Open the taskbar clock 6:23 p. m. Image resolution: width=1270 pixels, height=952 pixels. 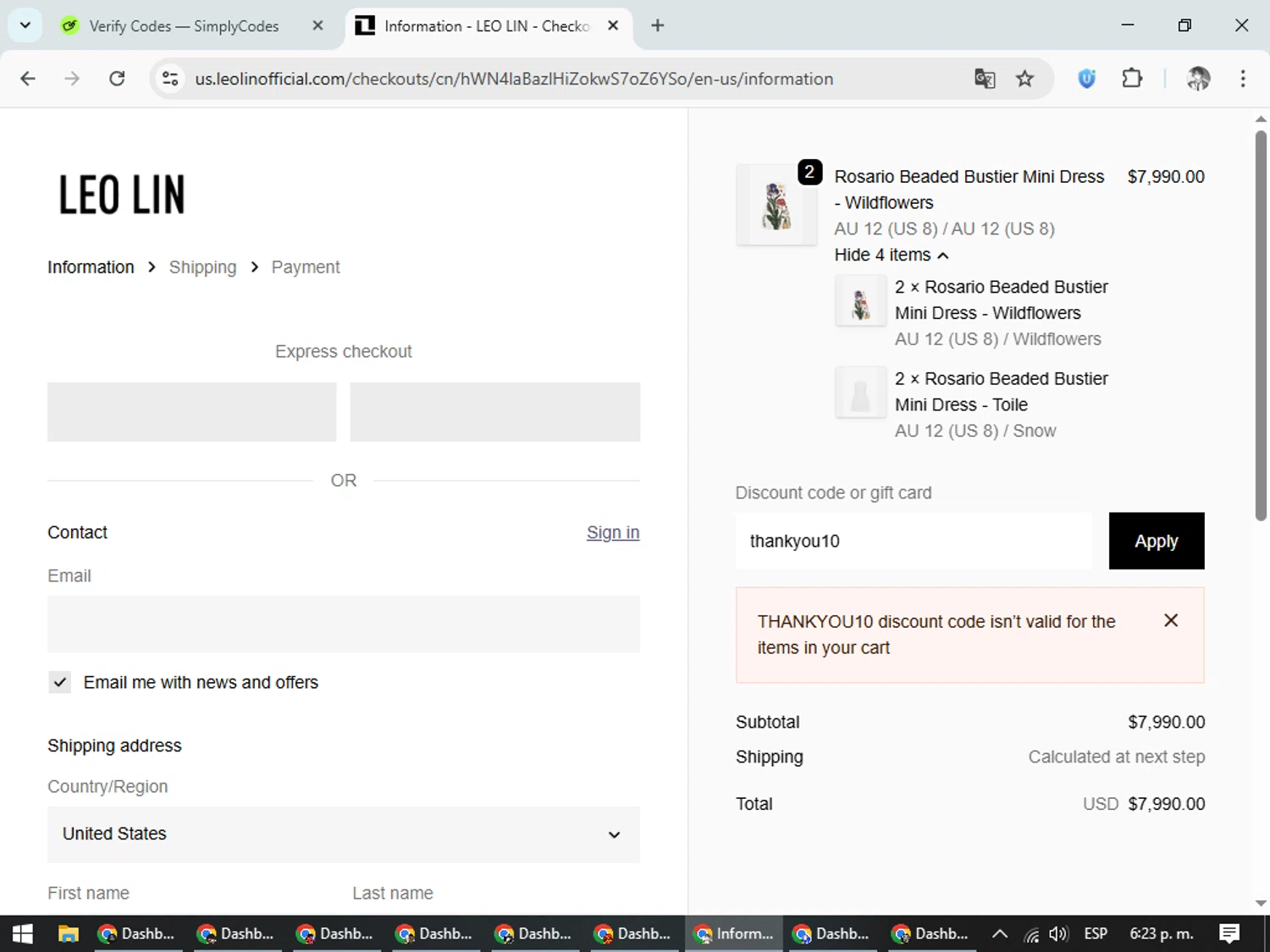point(1162,934)
